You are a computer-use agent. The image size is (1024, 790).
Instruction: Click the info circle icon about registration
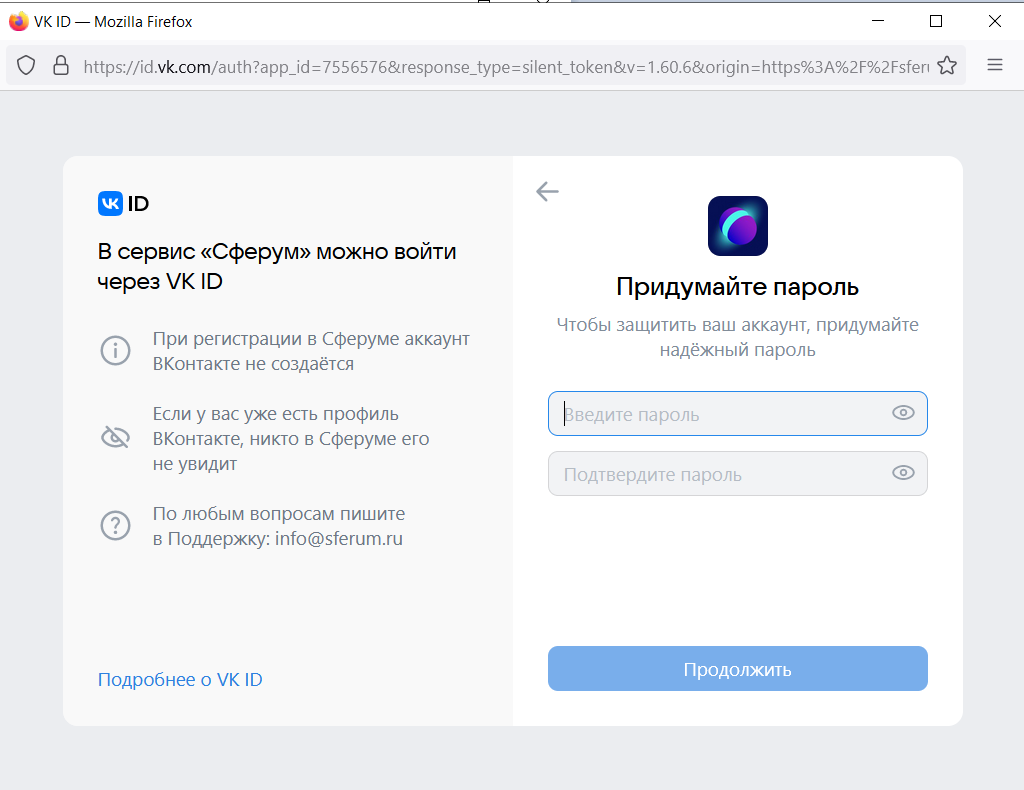click(116, 351)
